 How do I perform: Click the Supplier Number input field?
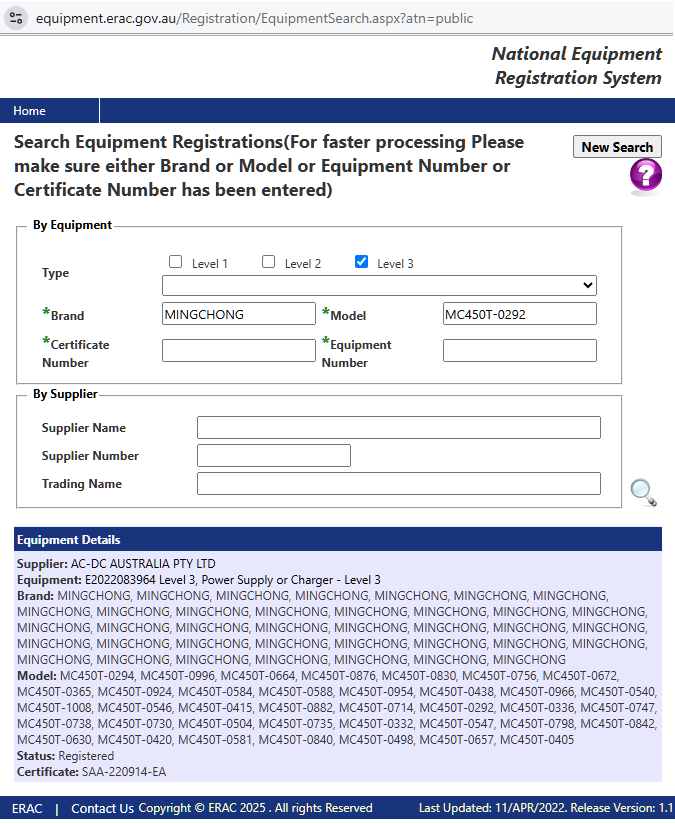(273, 455)
